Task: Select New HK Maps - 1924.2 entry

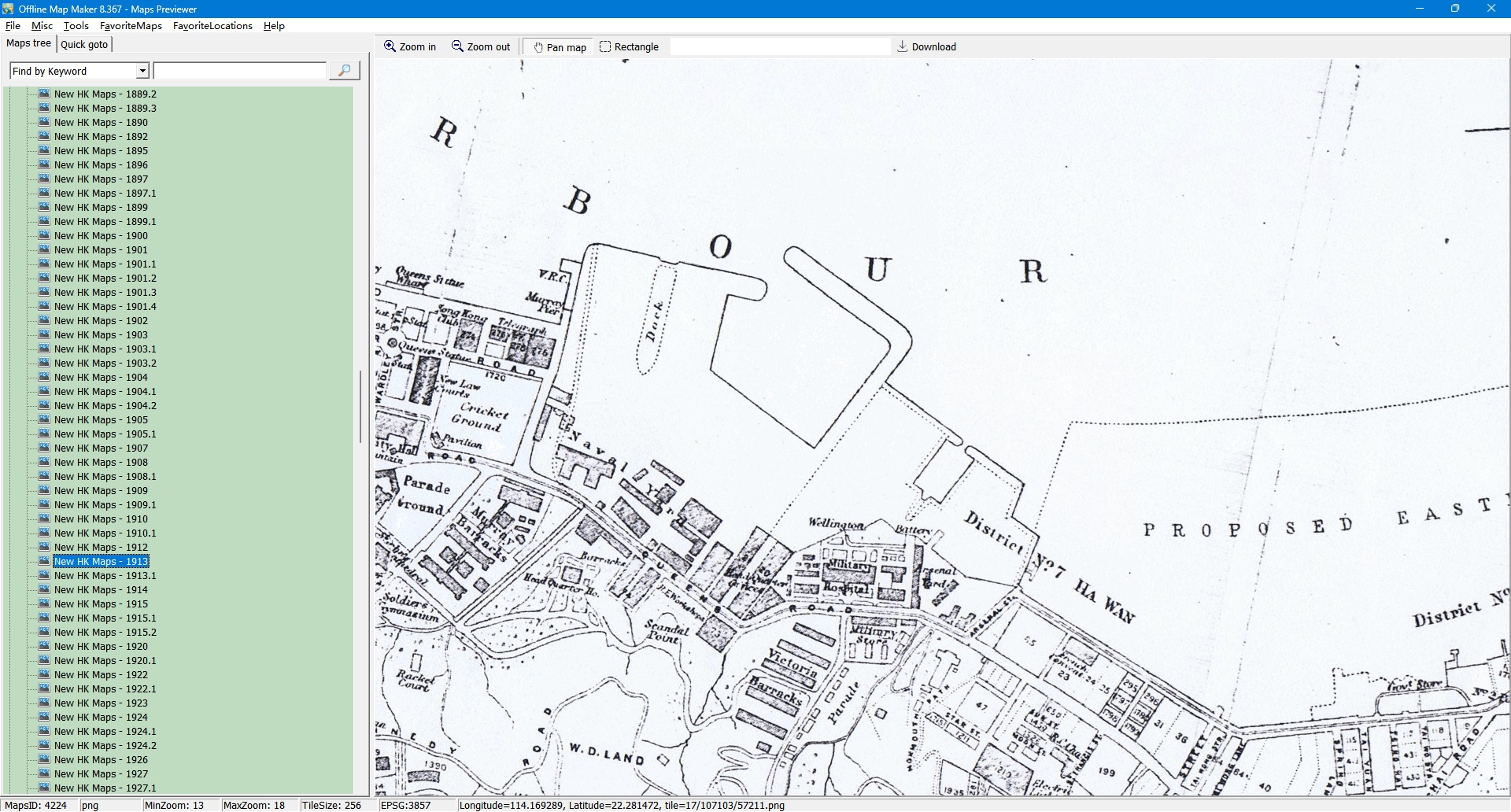Action: [x=105, y=745]
